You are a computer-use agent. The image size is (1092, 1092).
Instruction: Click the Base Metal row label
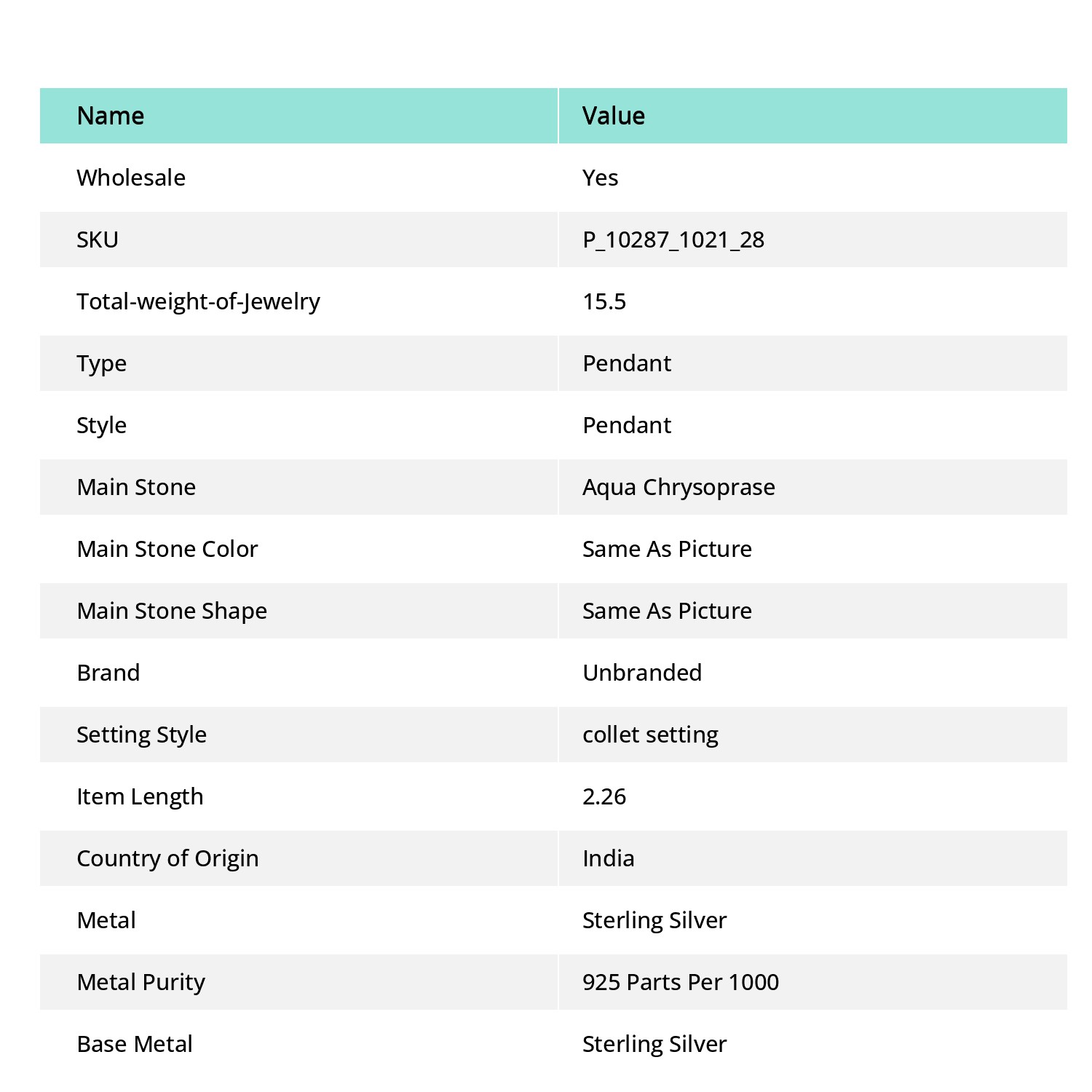tap(135, 1044)
